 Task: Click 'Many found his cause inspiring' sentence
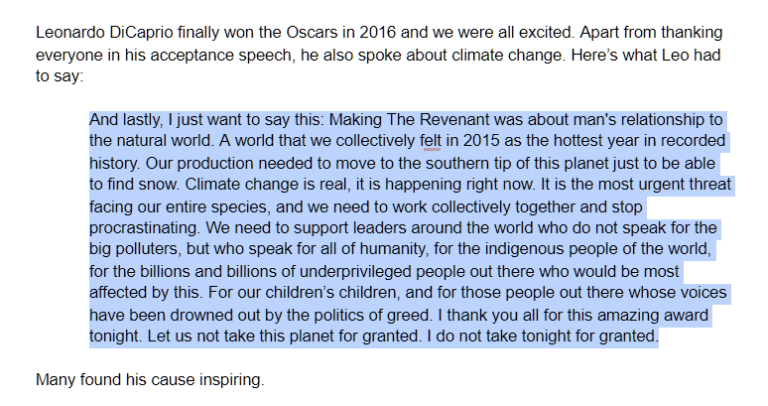click(150, 380)
